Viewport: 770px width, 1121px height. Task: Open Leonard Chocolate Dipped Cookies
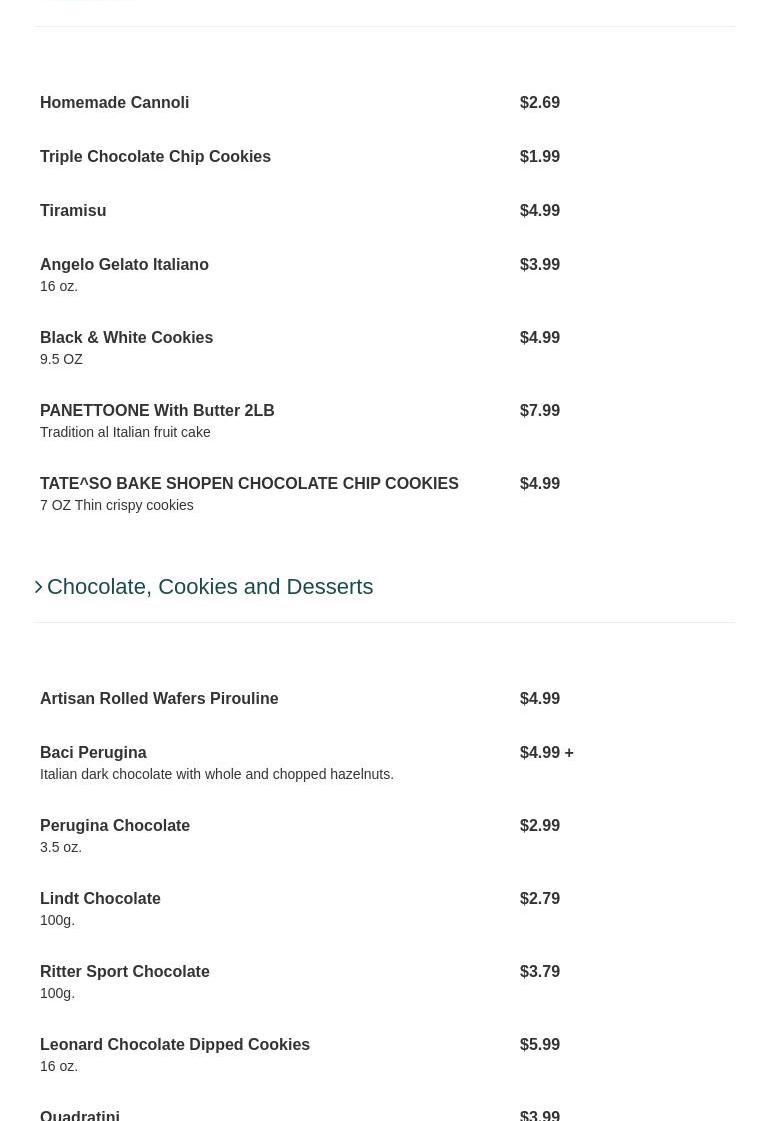tap(175, 1045)
